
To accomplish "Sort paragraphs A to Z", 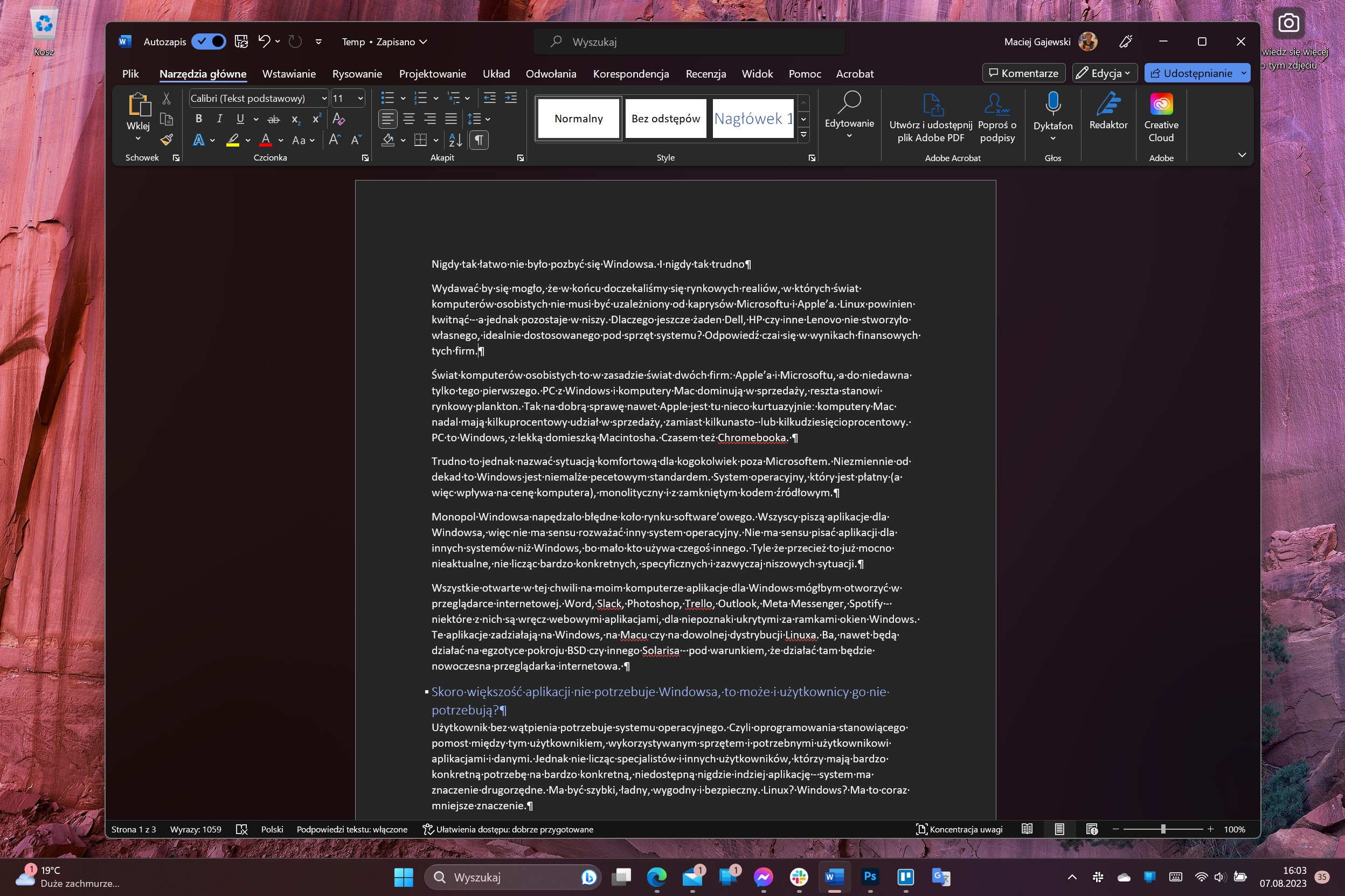I will tap(455, 140).
